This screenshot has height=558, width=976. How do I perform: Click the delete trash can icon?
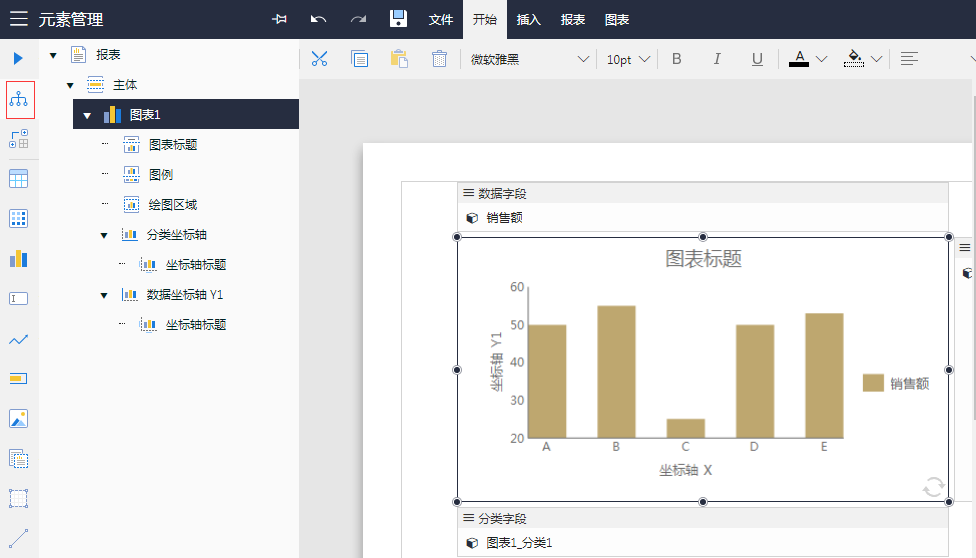tap(439, 59)
